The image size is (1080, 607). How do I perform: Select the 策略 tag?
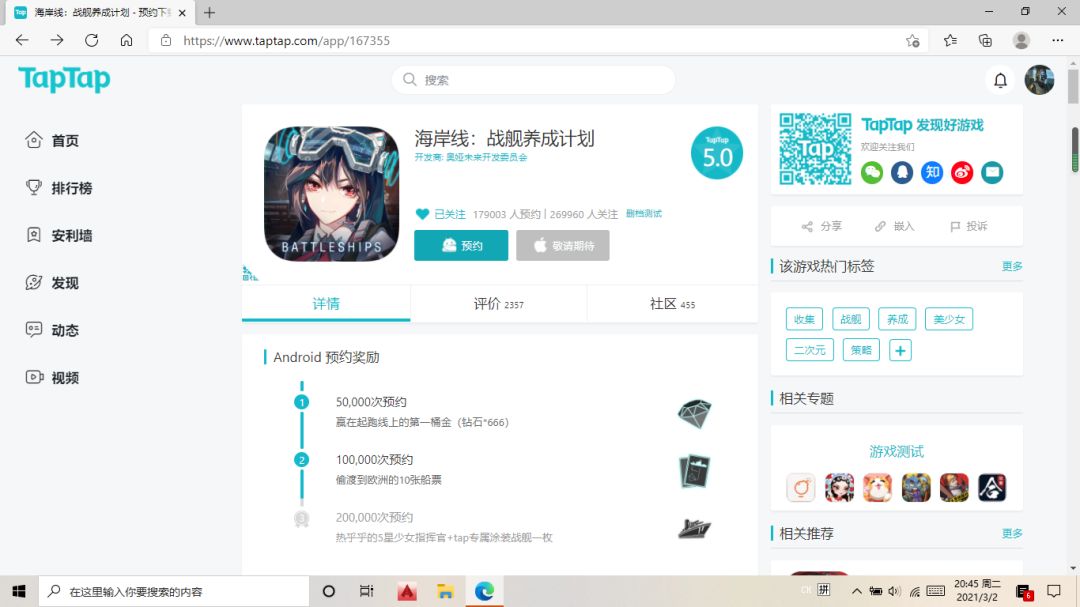[x=861, y=350]
